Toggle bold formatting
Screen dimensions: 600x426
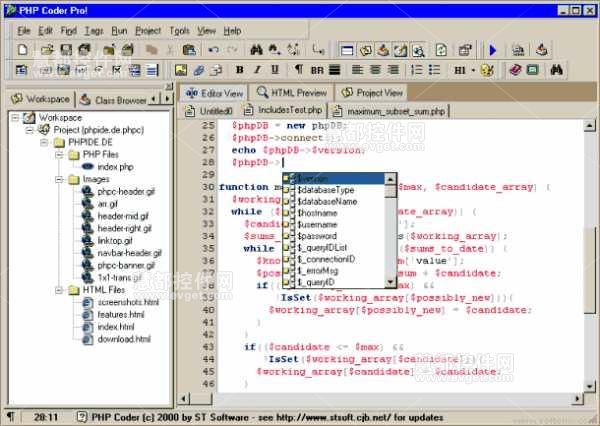click(x=240, y=70)
